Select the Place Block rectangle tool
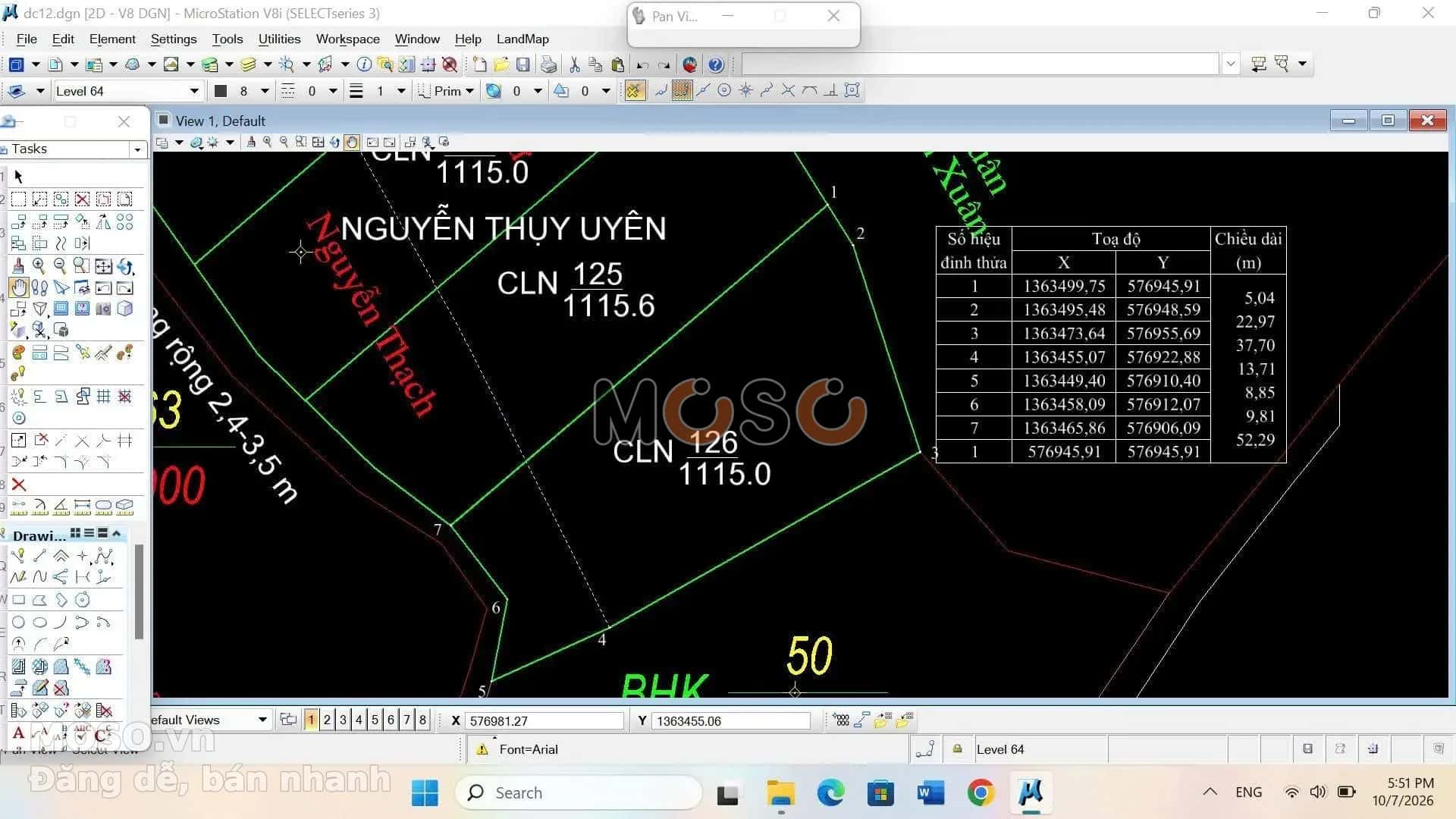 [18, 600]
